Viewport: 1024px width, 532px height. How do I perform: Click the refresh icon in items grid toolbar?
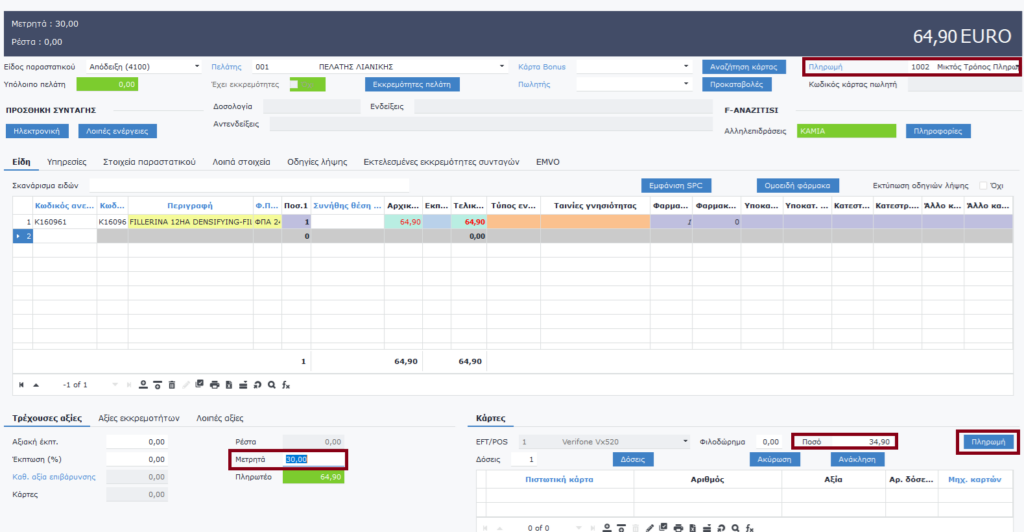(x=257, y=384)
